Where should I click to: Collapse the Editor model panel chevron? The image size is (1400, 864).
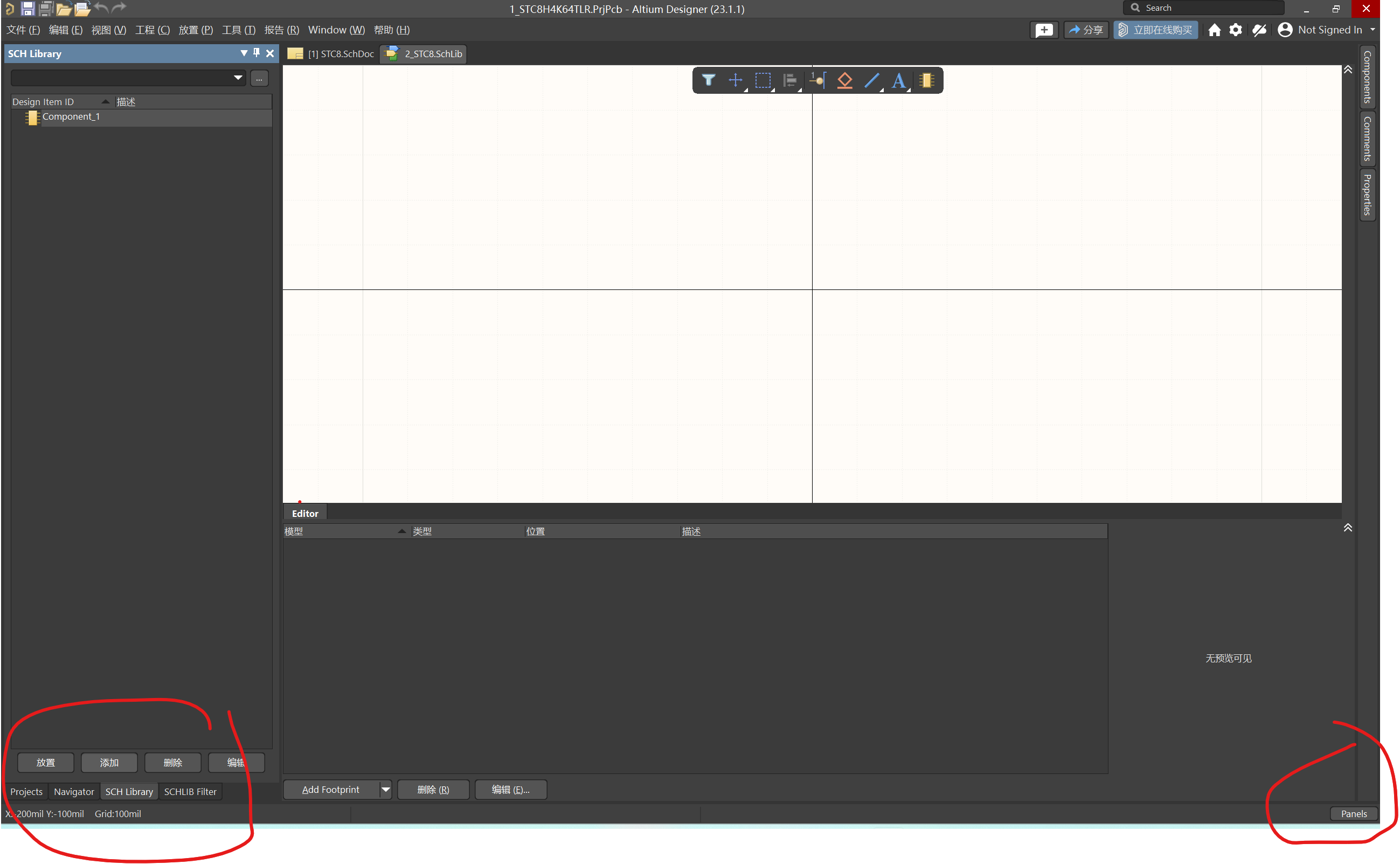(1347, 528)
